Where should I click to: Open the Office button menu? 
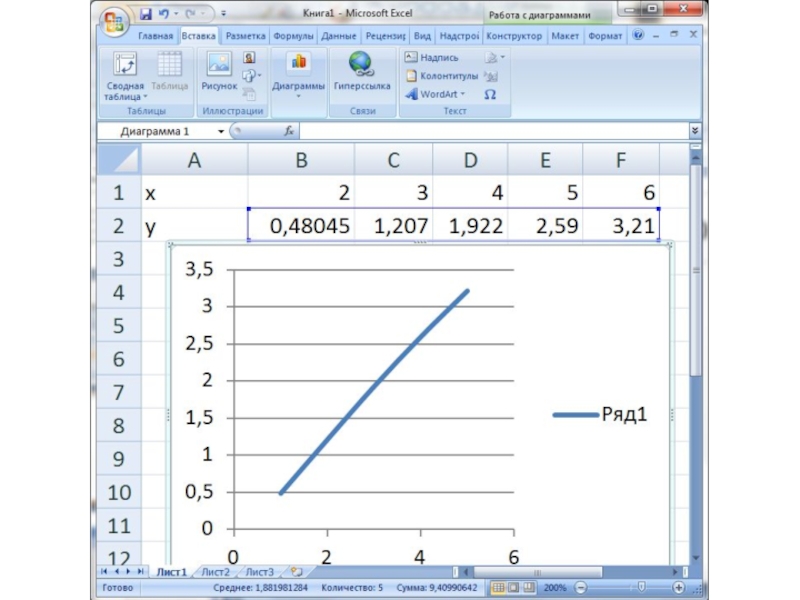[113, 23]
